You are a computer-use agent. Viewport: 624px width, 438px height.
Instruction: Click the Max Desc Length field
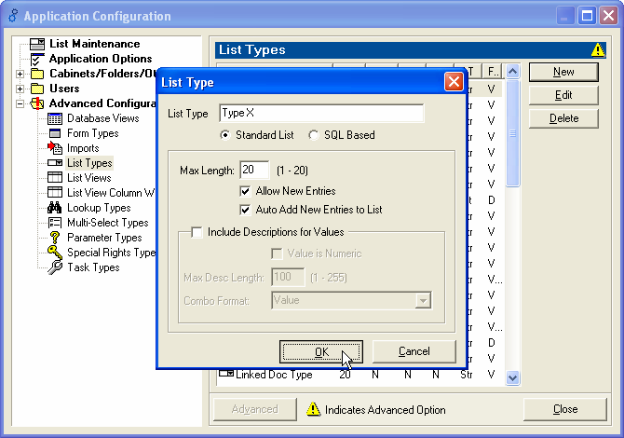pyautogui.click(x=288, y=277)
